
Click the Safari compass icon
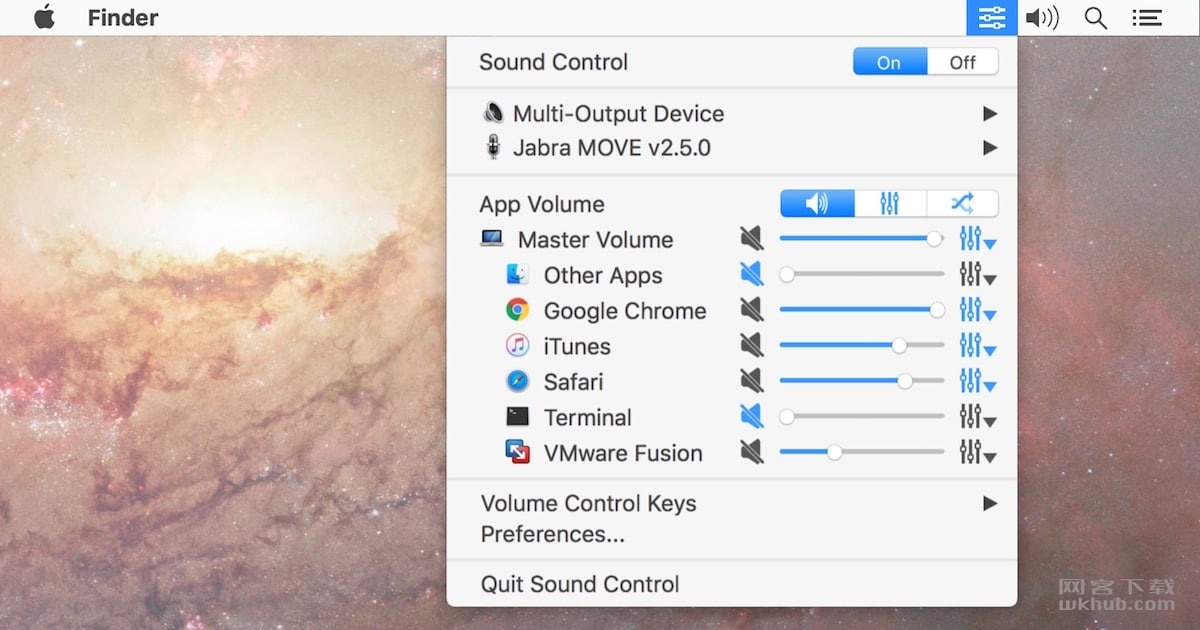(x=517, y=381)
